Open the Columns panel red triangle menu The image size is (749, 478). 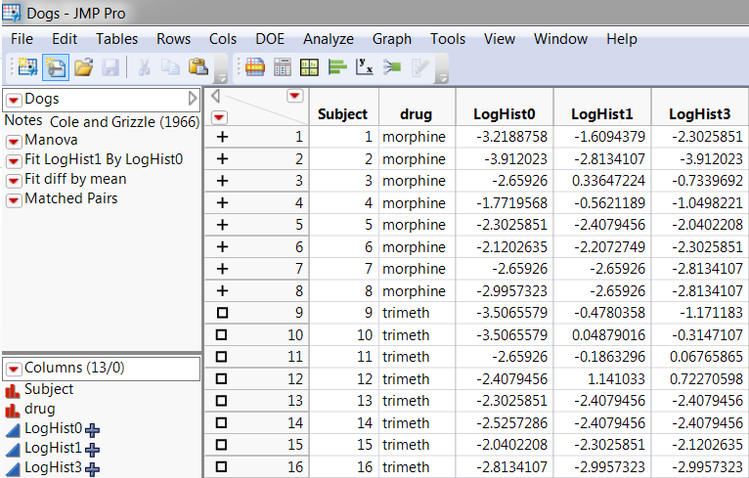14,368
